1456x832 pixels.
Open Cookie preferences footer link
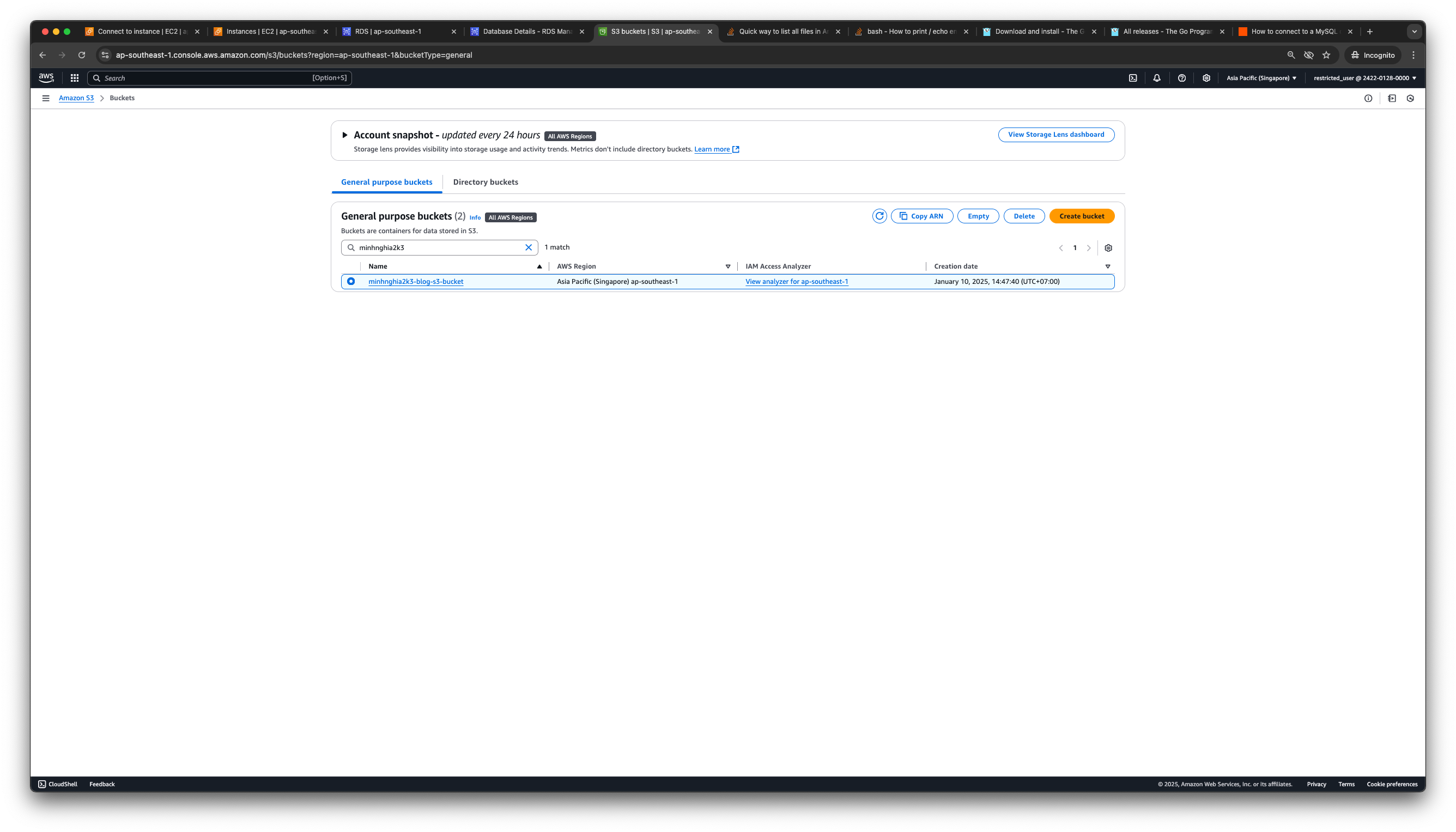[1392, 784]
